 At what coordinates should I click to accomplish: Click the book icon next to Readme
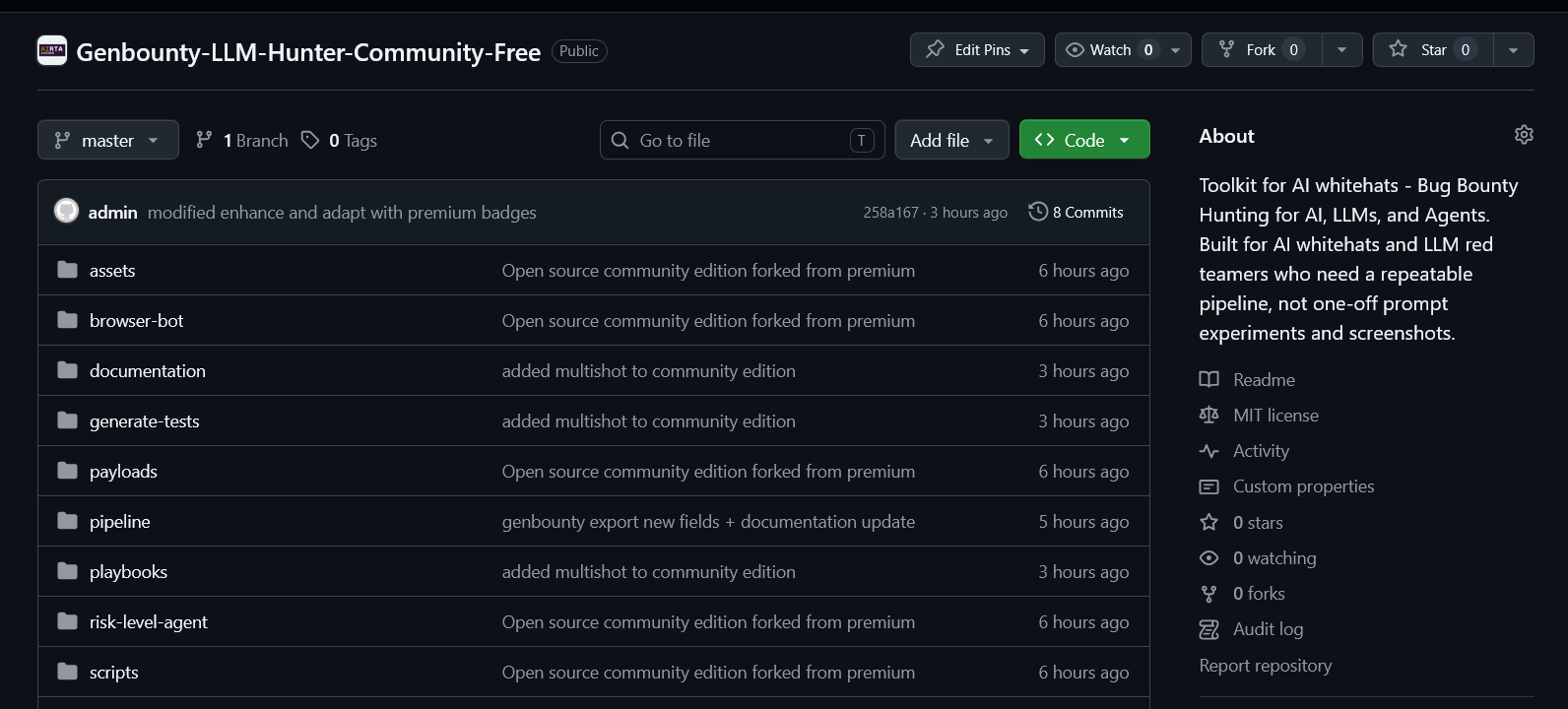pyautogui.click(x=1209, y=379)
